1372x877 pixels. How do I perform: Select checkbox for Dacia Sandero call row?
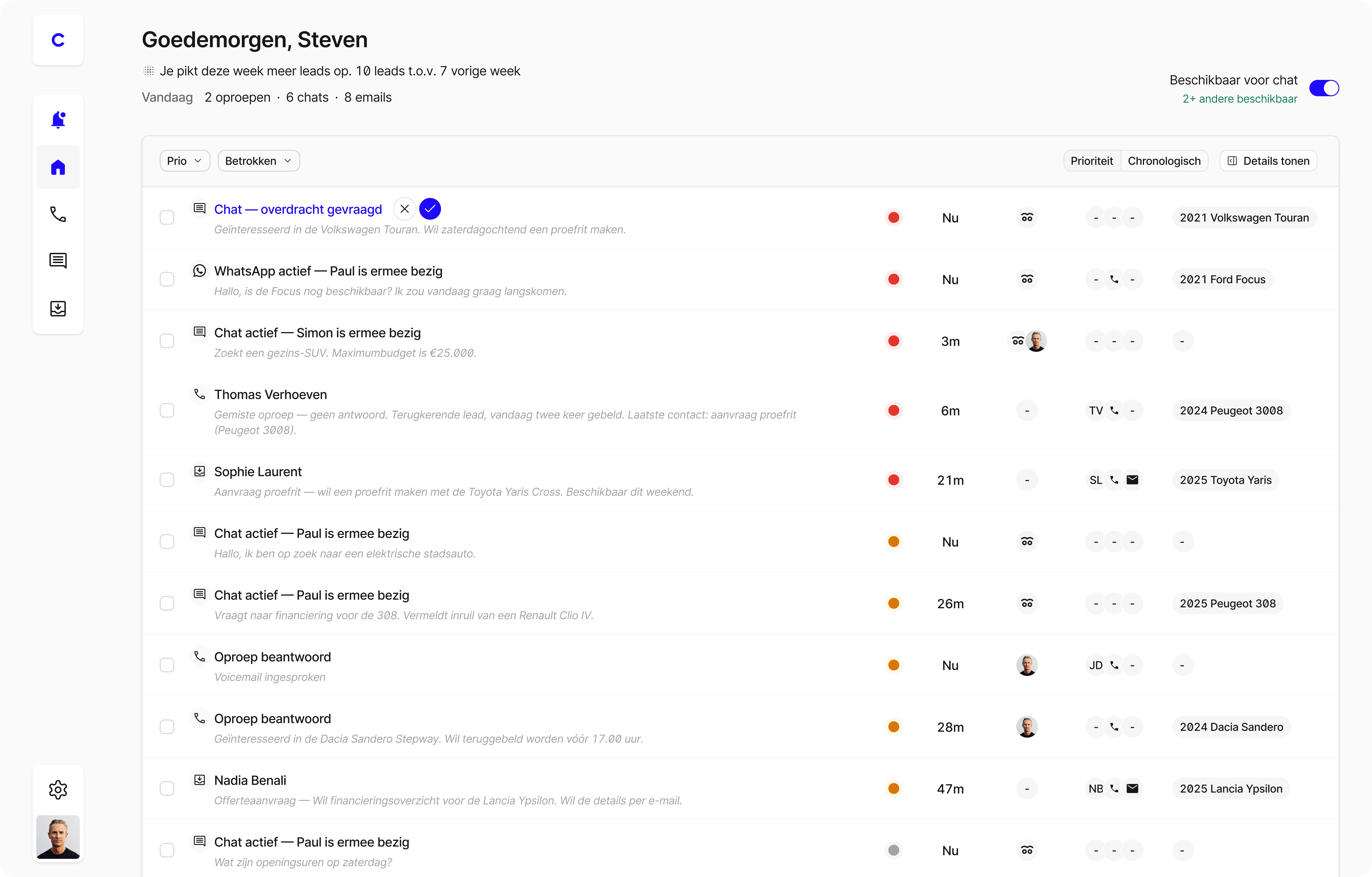click(167, 727)
